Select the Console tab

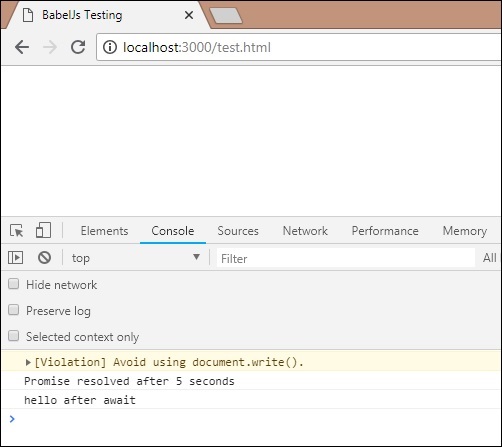coord(173,231)
